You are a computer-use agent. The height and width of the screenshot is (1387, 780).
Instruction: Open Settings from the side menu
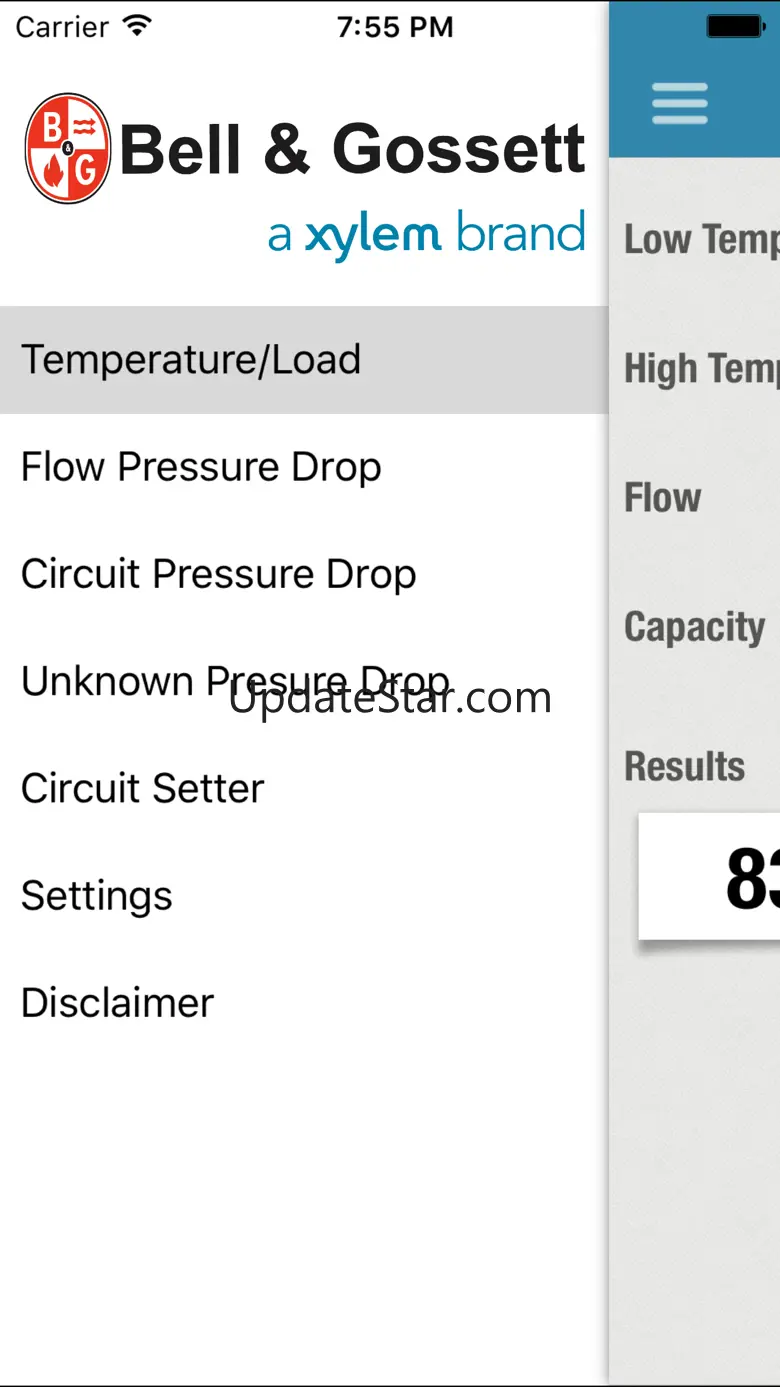(97, 895)
